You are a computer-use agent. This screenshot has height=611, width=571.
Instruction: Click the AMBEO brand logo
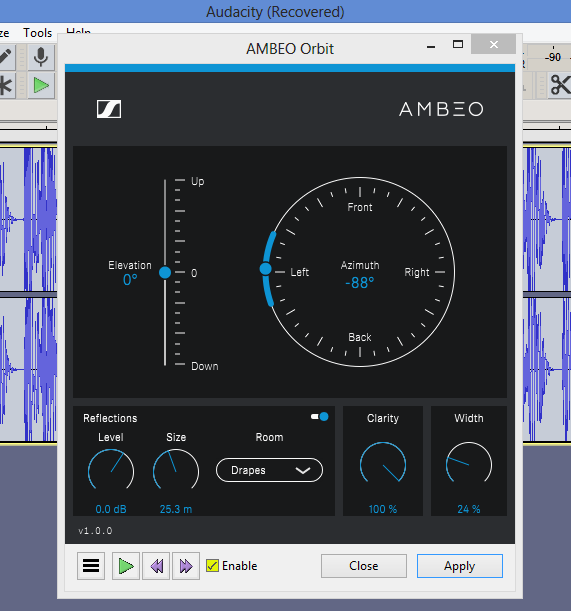coord(441,109)
